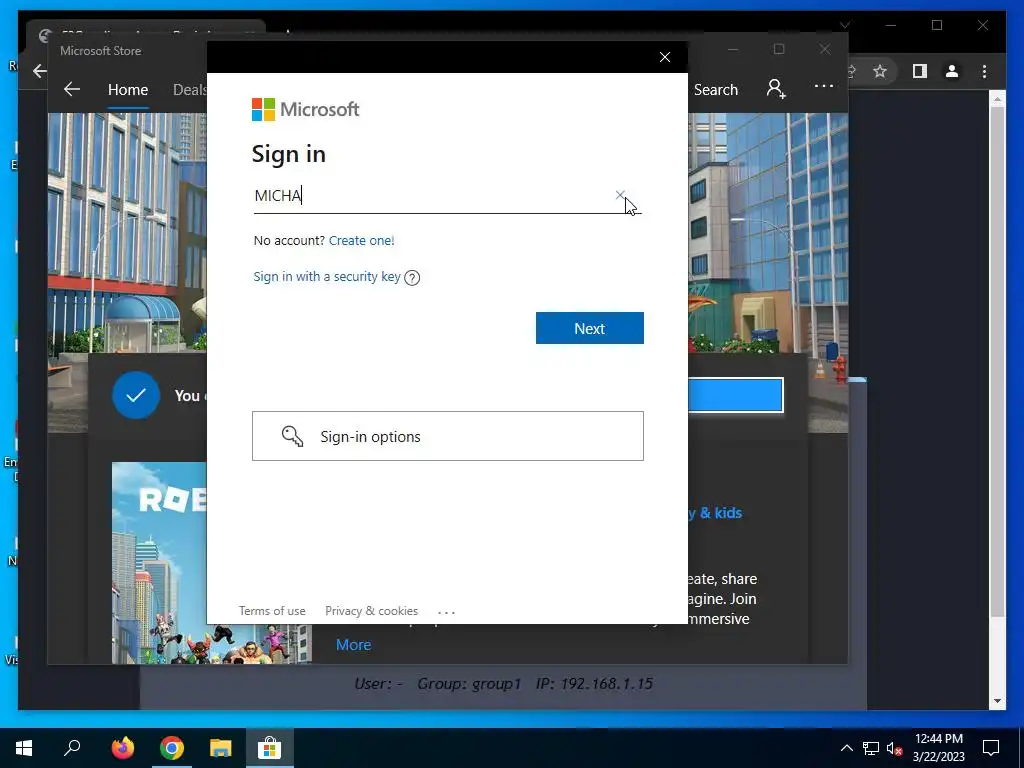Click the More link in Store
The image size is (1024, 768).
click(353, 645)
